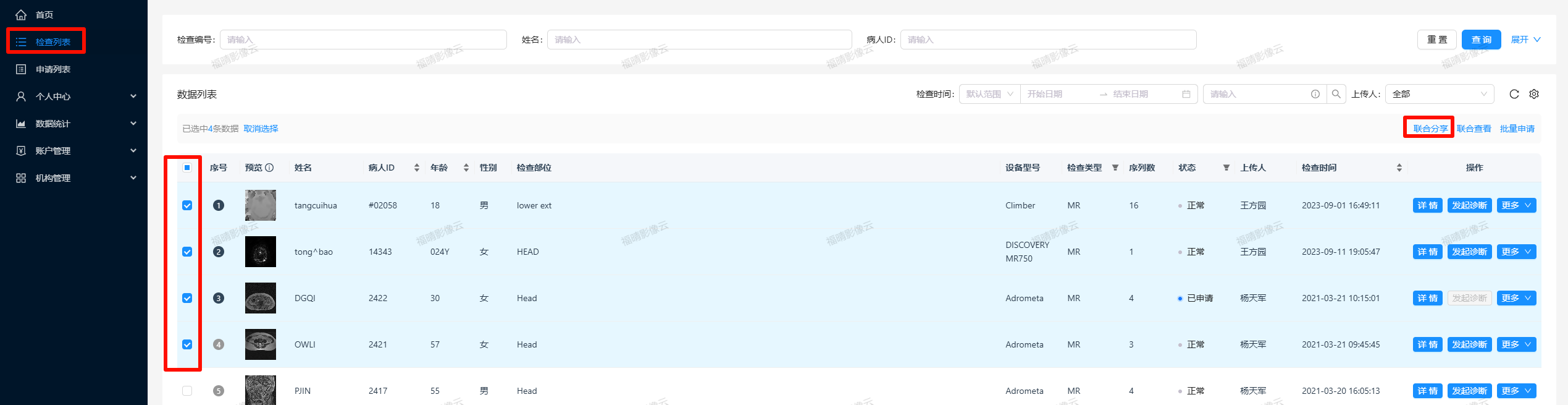Click the 取消选择 link
Screen dimensions: 1568x405
click(261, 129)
